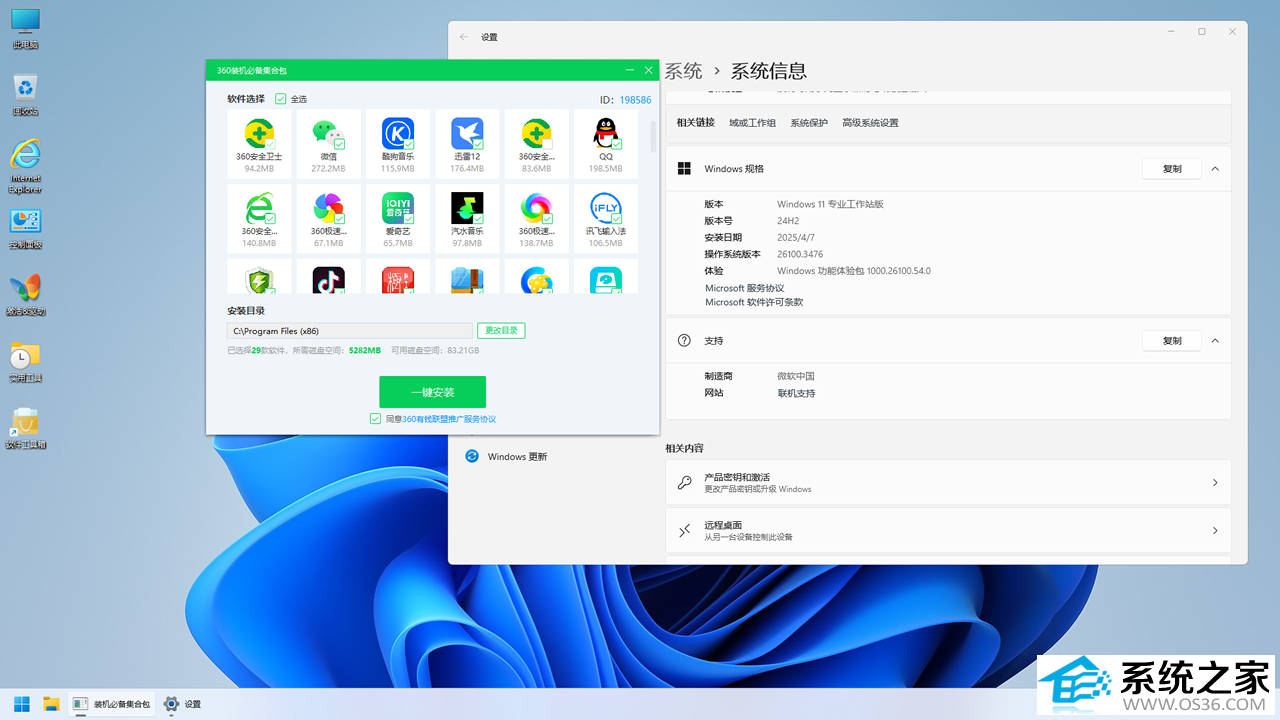Image resolution: width=1280 pixels, height=720 pixels.
Task: Select the 微信 WeChat app icon
Action: tap(328, 134)
